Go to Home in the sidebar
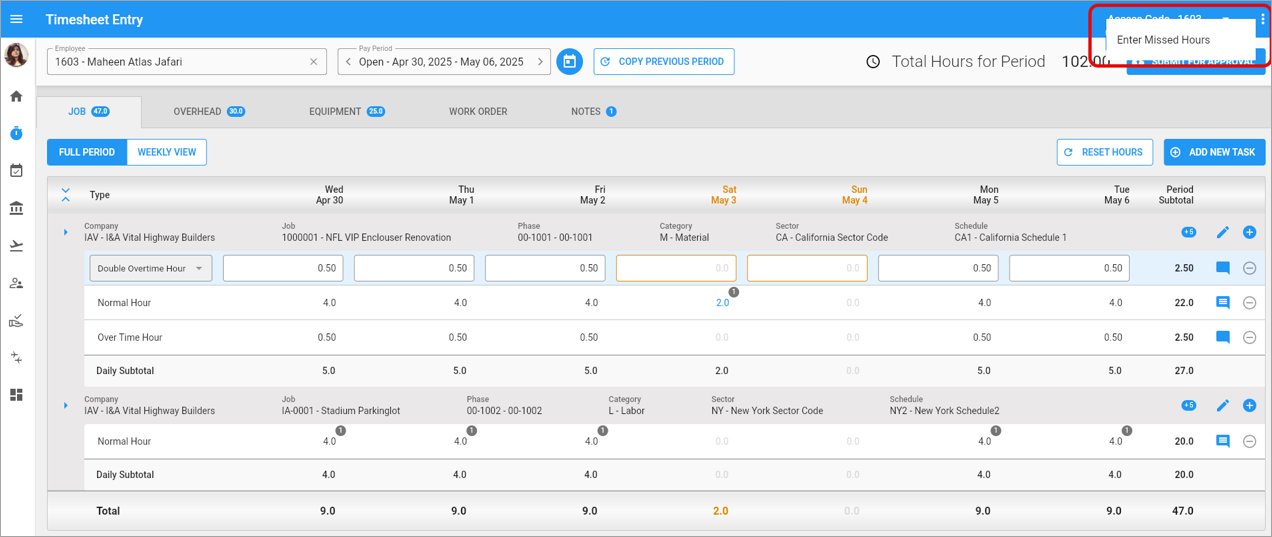The width and height of the screenshot is (1272, 537). 16,96
